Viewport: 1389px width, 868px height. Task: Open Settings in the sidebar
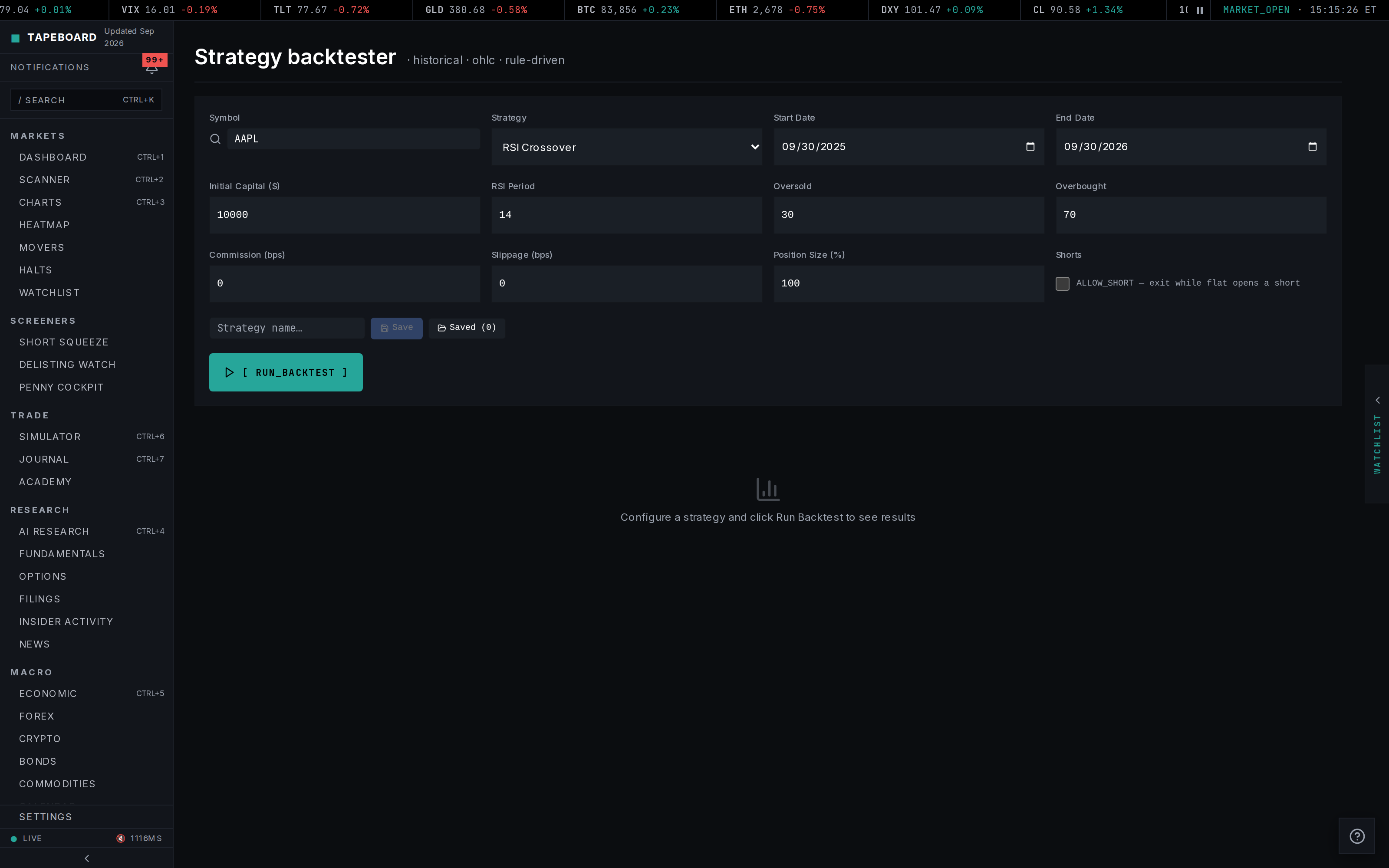click(x=87, y=817)
